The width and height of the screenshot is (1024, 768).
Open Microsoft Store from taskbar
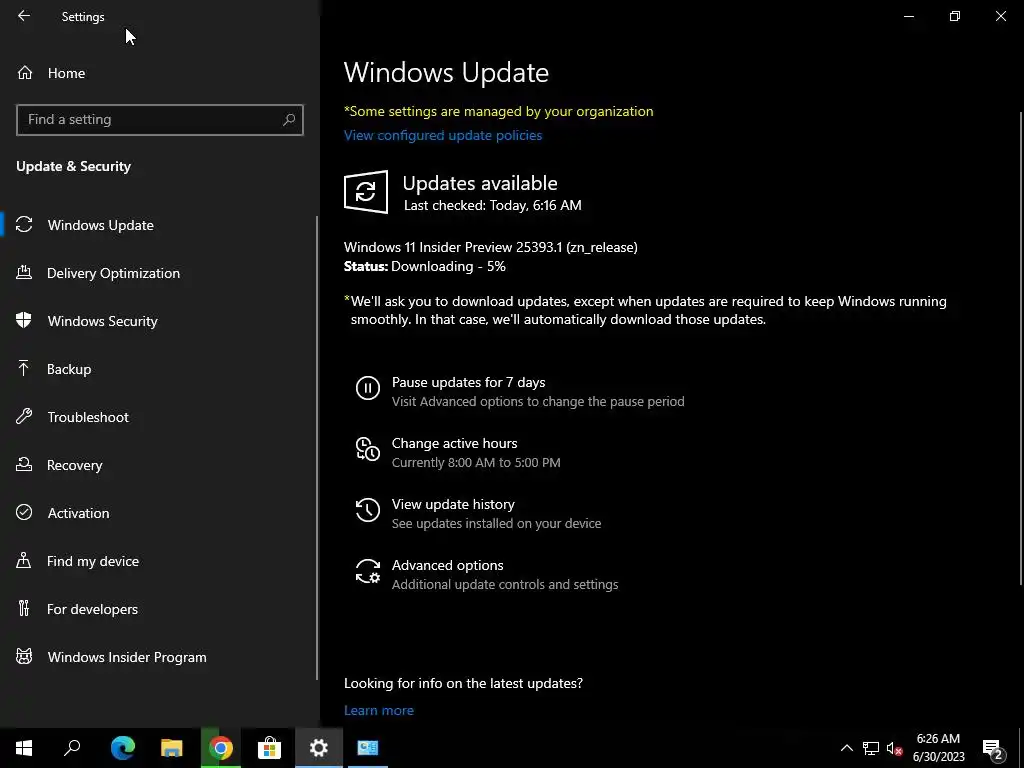point(269,748)
